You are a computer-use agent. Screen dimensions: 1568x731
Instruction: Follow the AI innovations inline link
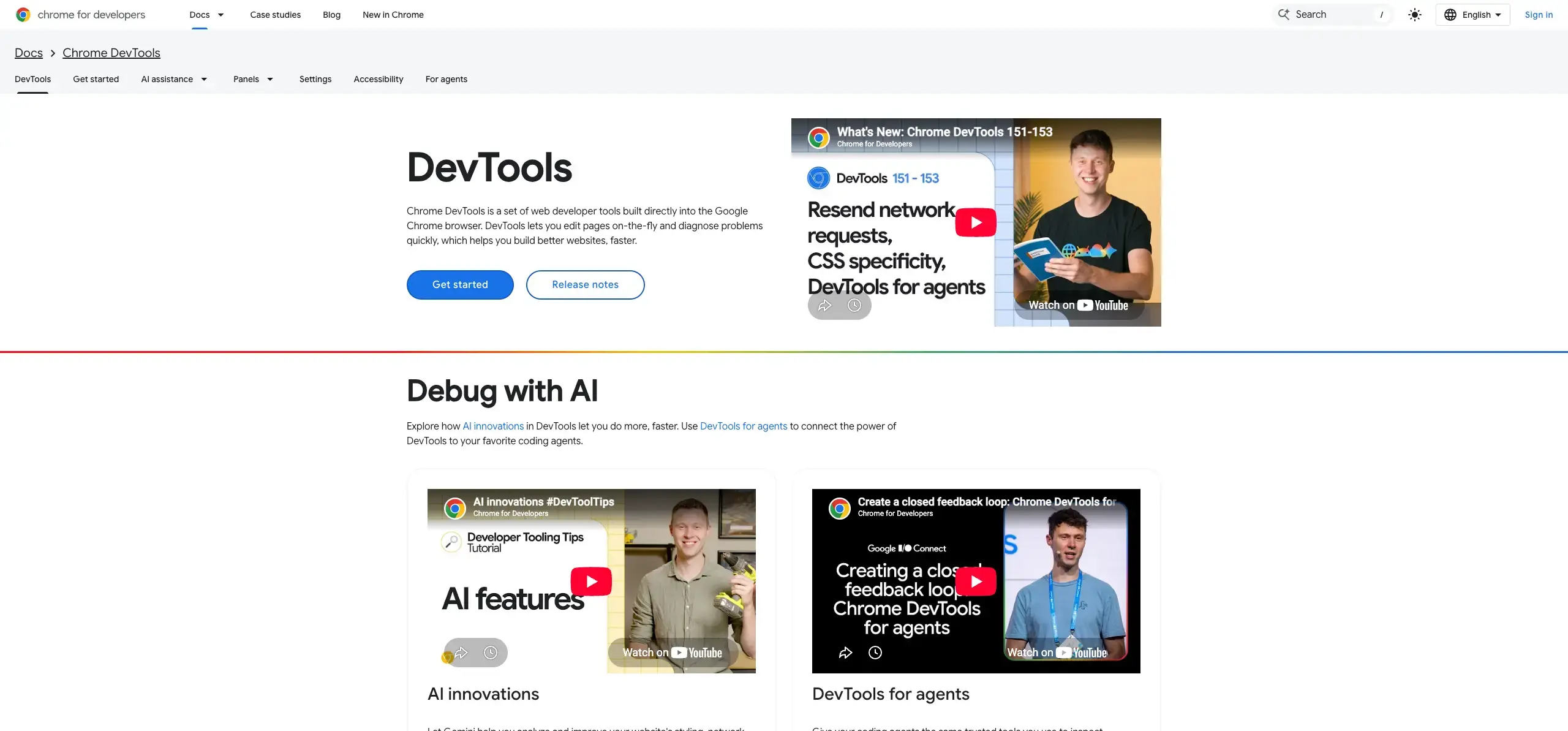pyautogui.click(x=493, y=426)
